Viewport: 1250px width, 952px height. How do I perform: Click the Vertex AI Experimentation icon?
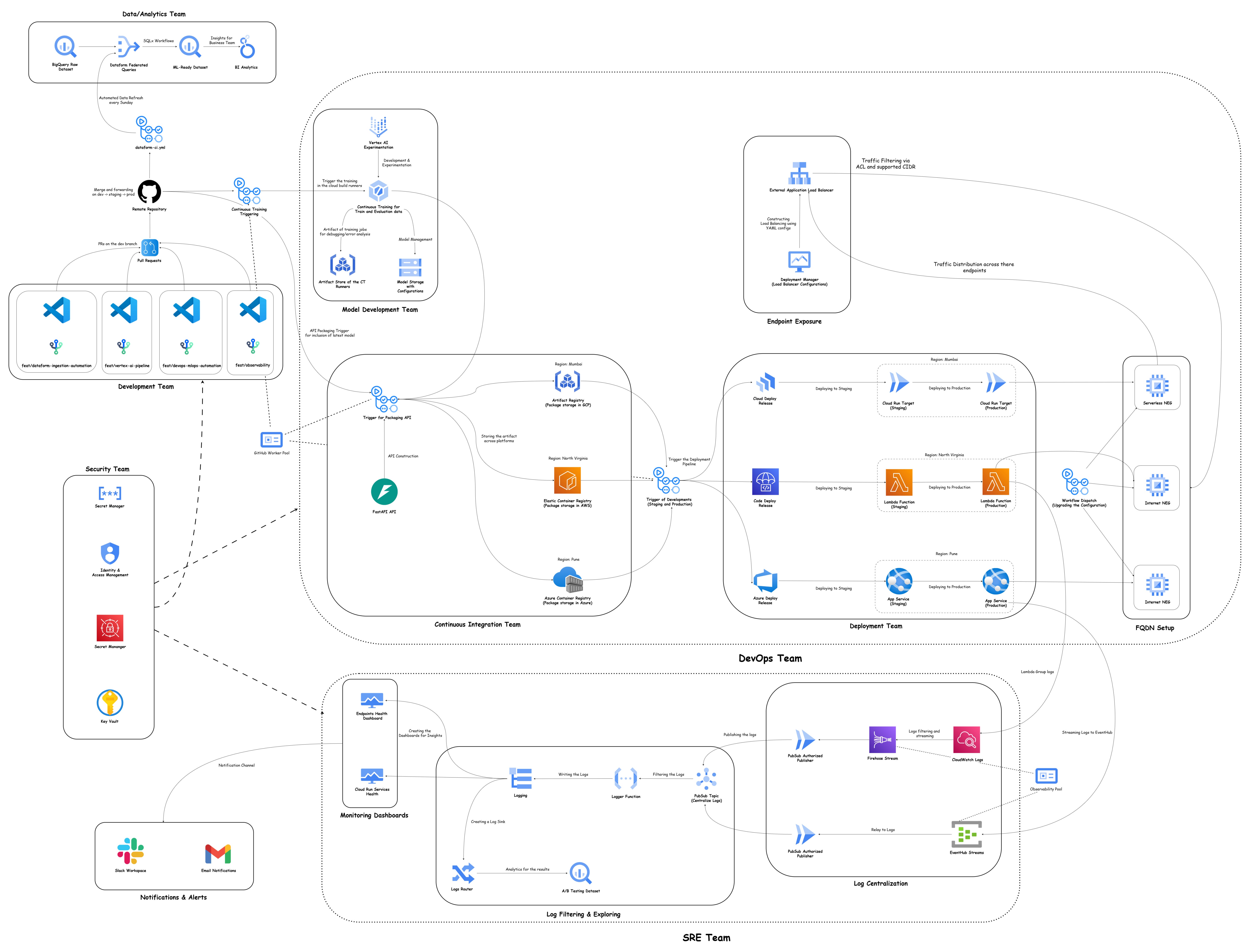point(378,127)
